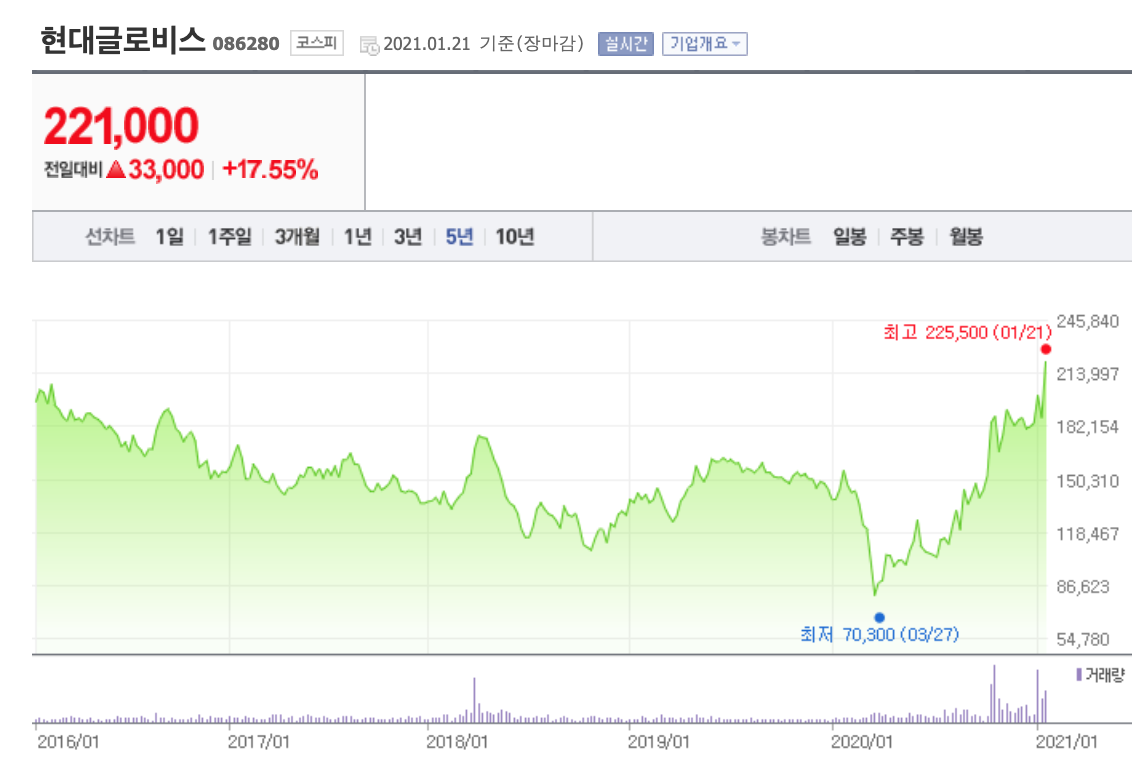
Task: Click the 54,780 y-axis value
Action: (x=1083, y=640)
